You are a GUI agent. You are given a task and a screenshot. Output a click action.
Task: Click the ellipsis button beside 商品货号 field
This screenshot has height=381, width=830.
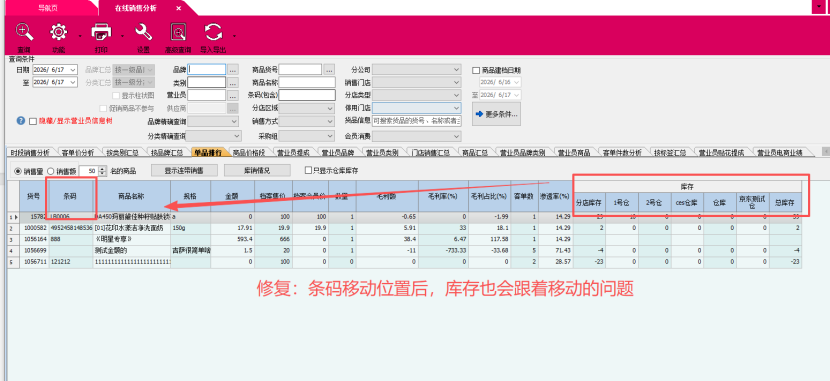coord(329,69)
